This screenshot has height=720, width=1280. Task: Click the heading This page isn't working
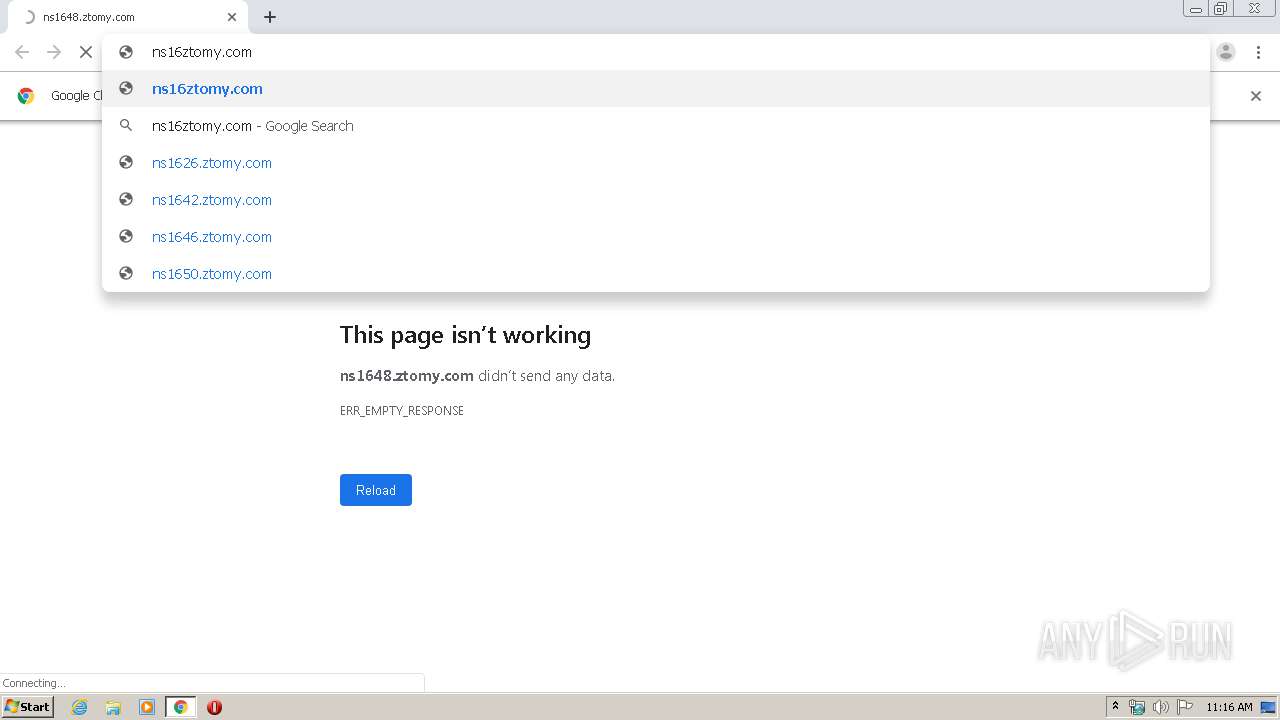tap(465, 335)
